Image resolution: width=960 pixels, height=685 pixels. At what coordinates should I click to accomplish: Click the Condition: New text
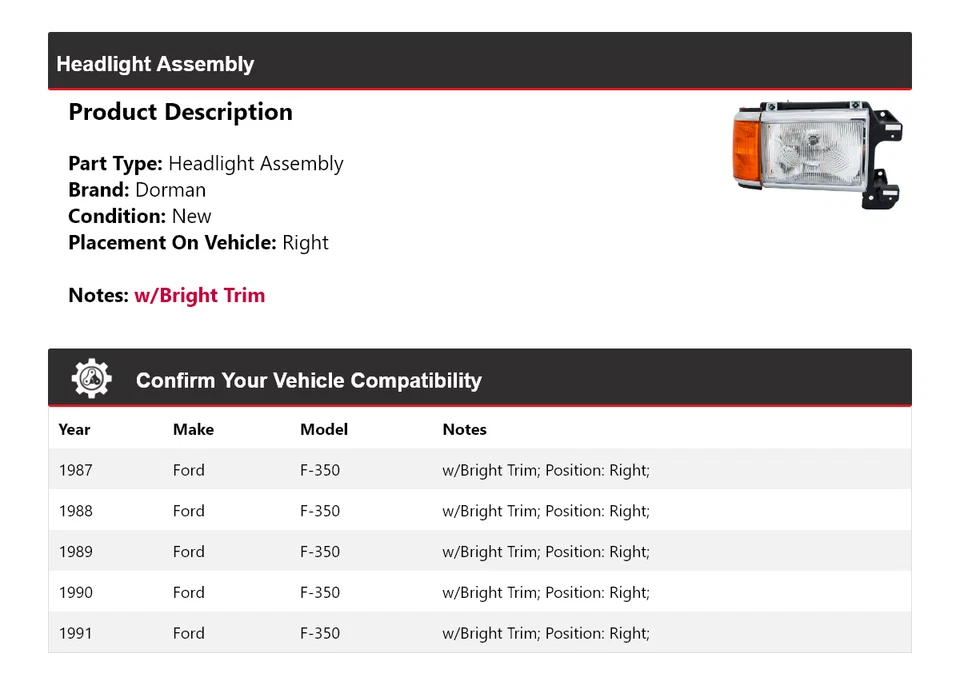pyautogui.click(x=140, y=216)
